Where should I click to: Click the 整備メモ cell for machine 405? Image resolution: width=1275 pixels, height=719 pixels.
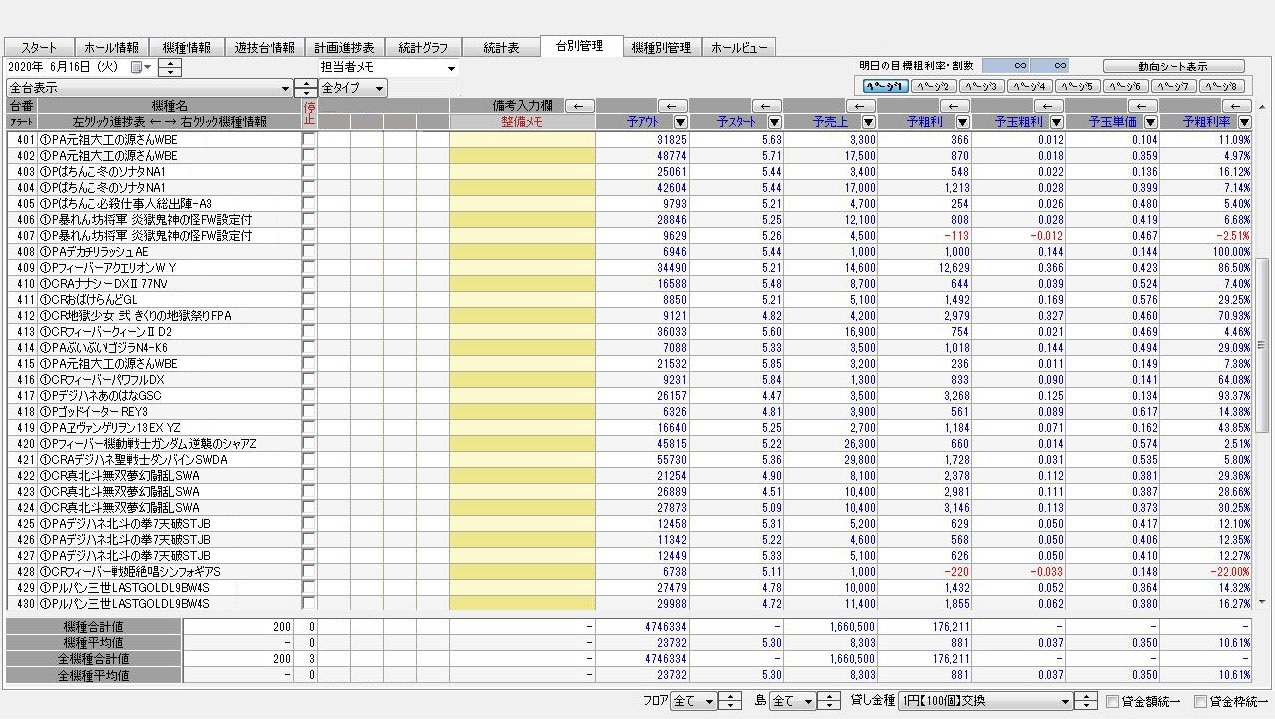[x=522, y=204]
